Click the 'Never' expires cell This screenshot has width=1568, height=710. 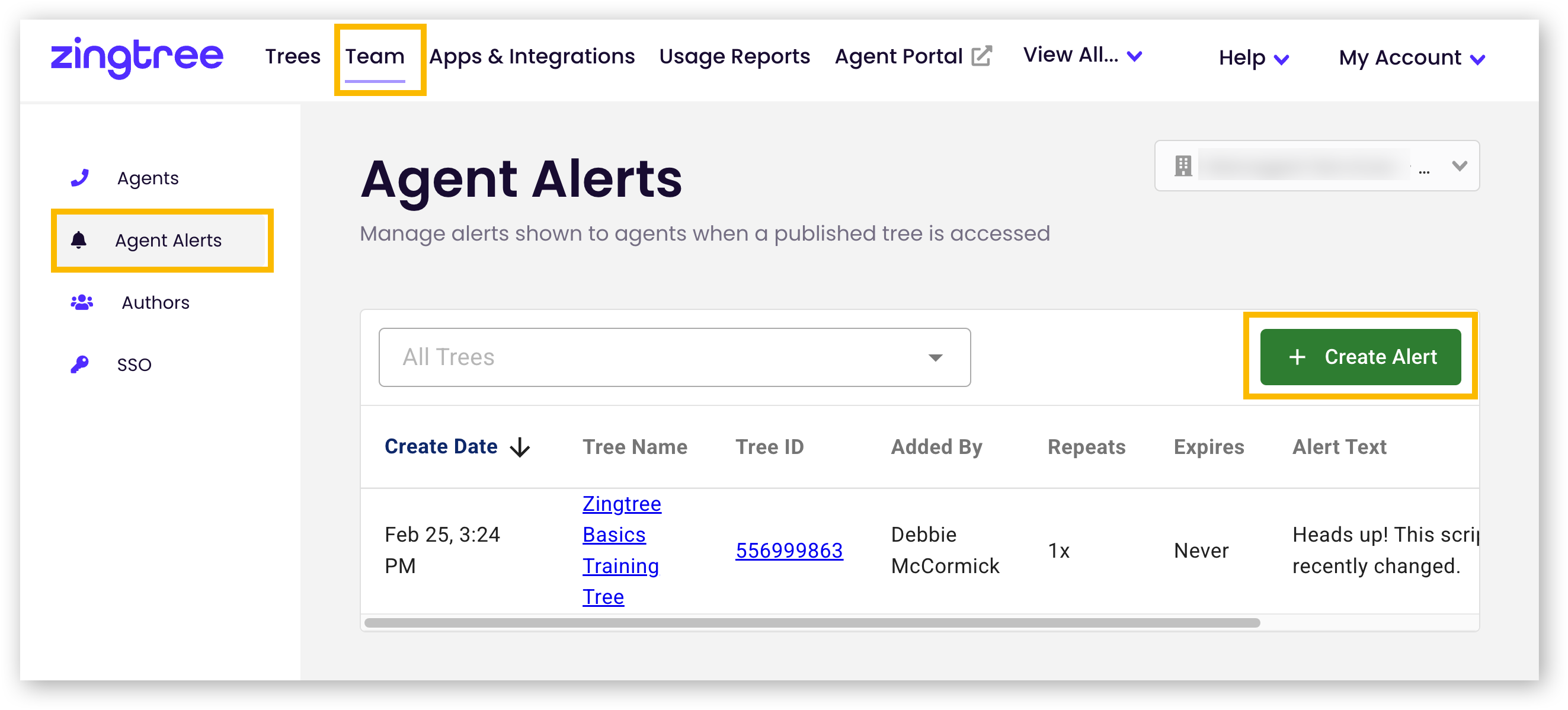pos(1201,551)
